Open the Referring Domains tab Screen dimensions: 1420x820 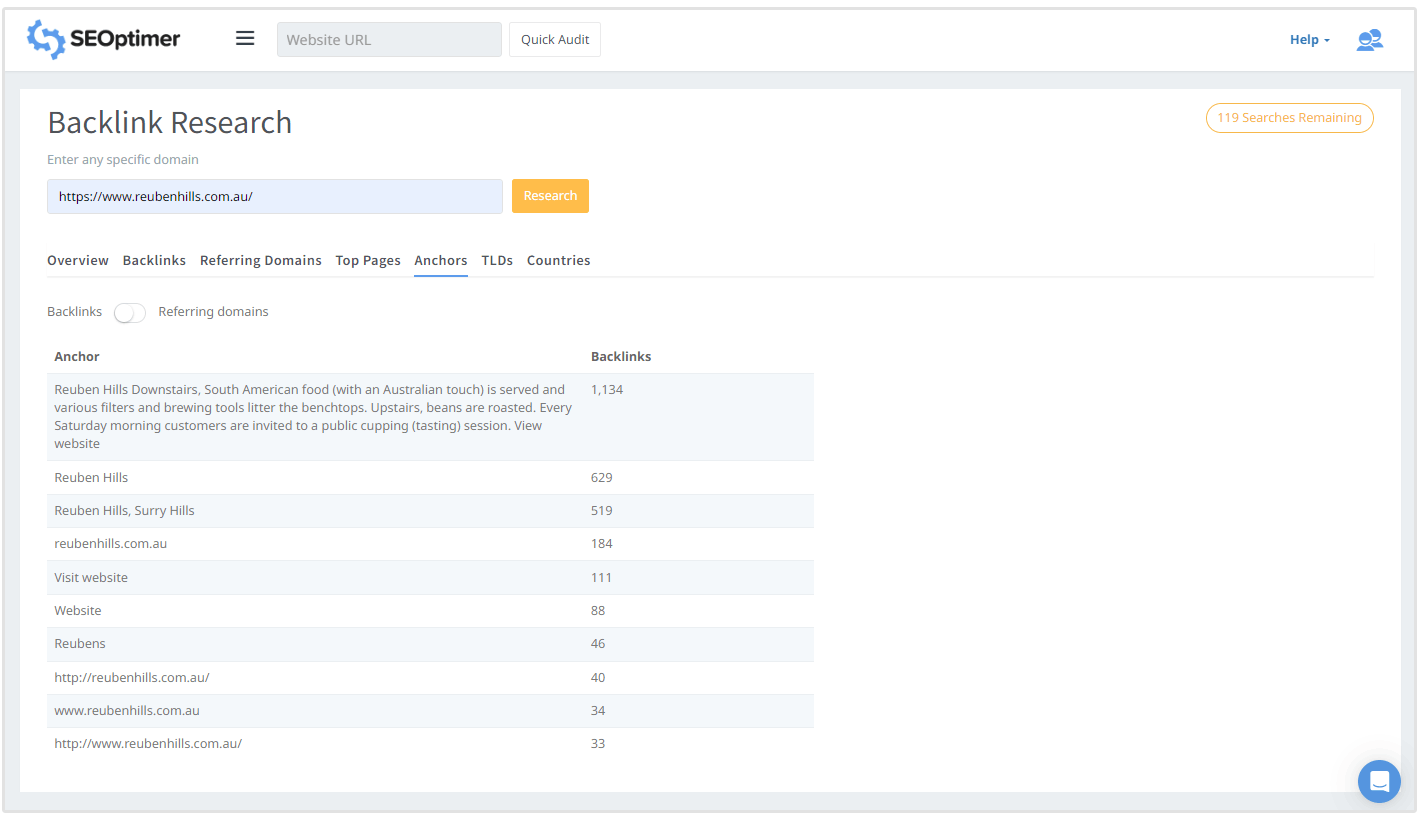[x=261, y=260]
